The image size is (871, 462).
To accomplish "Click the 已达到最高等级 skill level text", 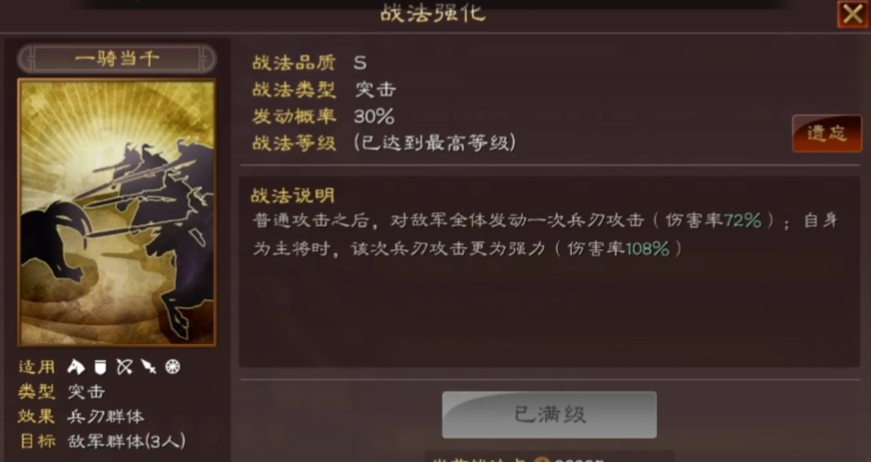I will [x=435, y=143].
